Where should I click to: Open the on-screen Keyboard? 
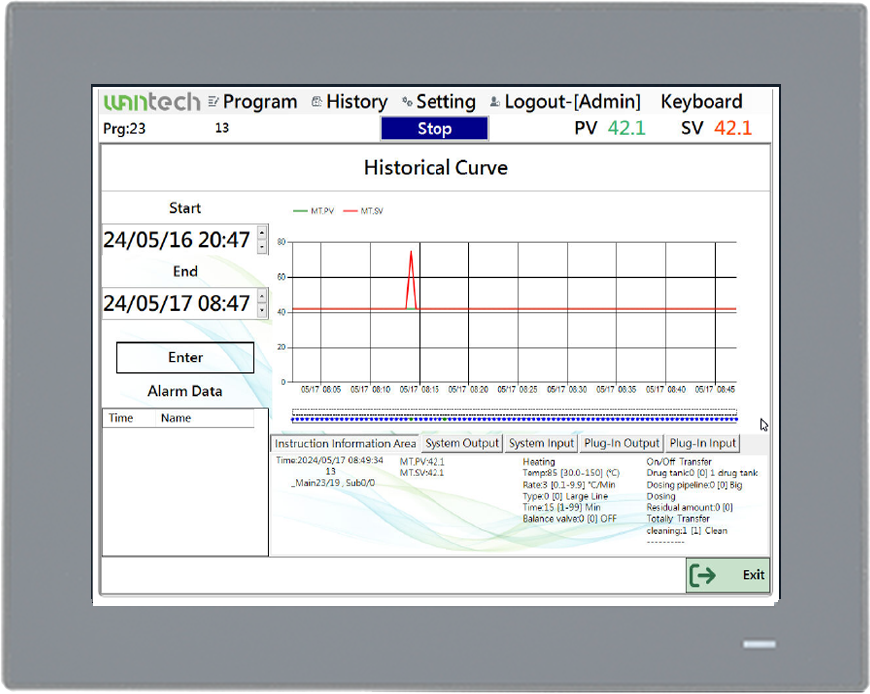(x=701, y=102)
